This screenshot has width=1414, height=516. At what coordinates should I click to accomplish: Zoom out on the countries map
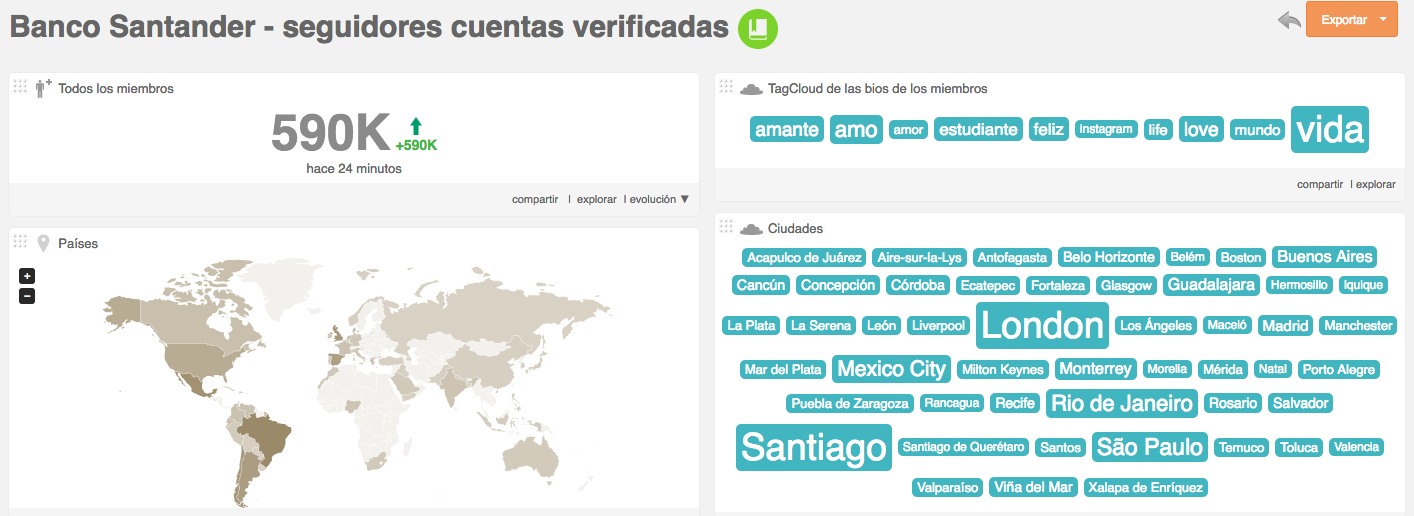(27, 296)
